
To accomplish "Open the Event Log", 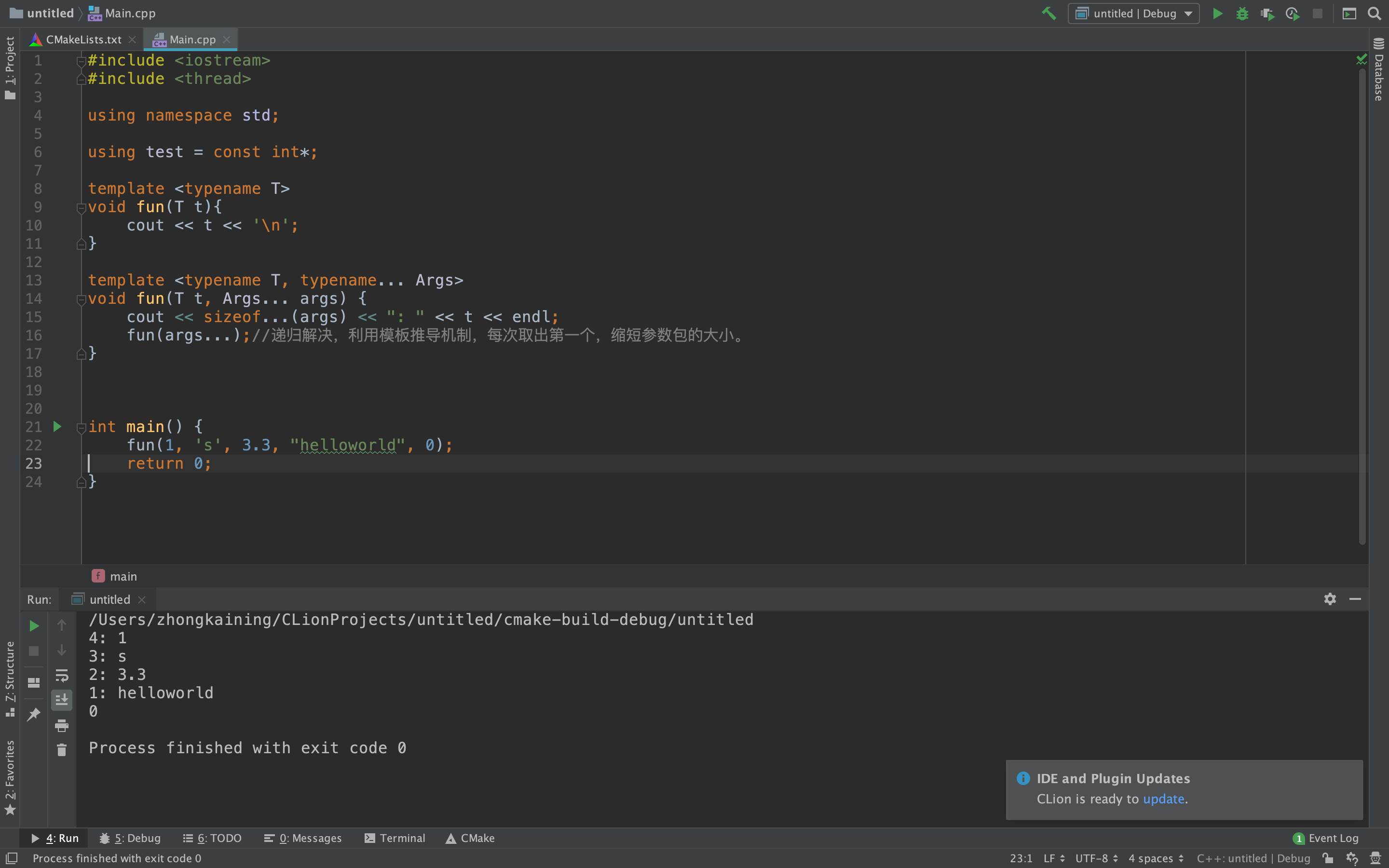I will [1326, 838].
